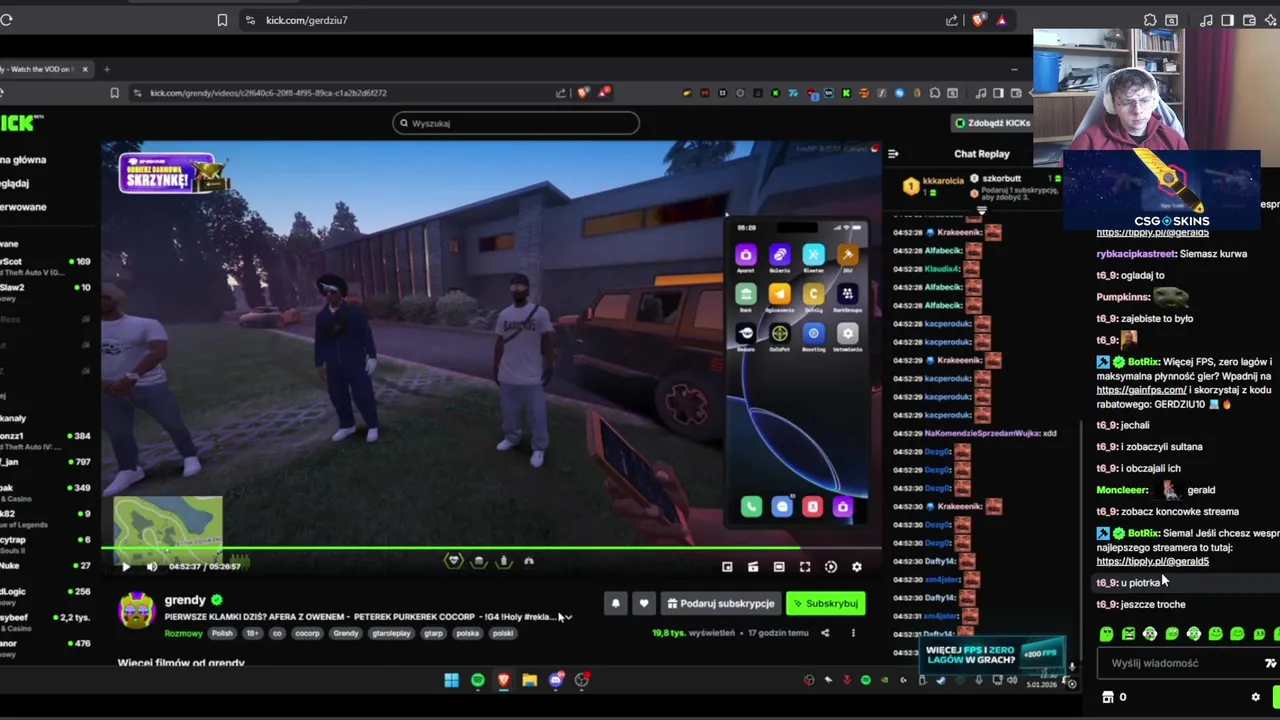Open chat settings gear icon
The width and height of the screenshot is (1280, 720).
(x=1256, y=697)
